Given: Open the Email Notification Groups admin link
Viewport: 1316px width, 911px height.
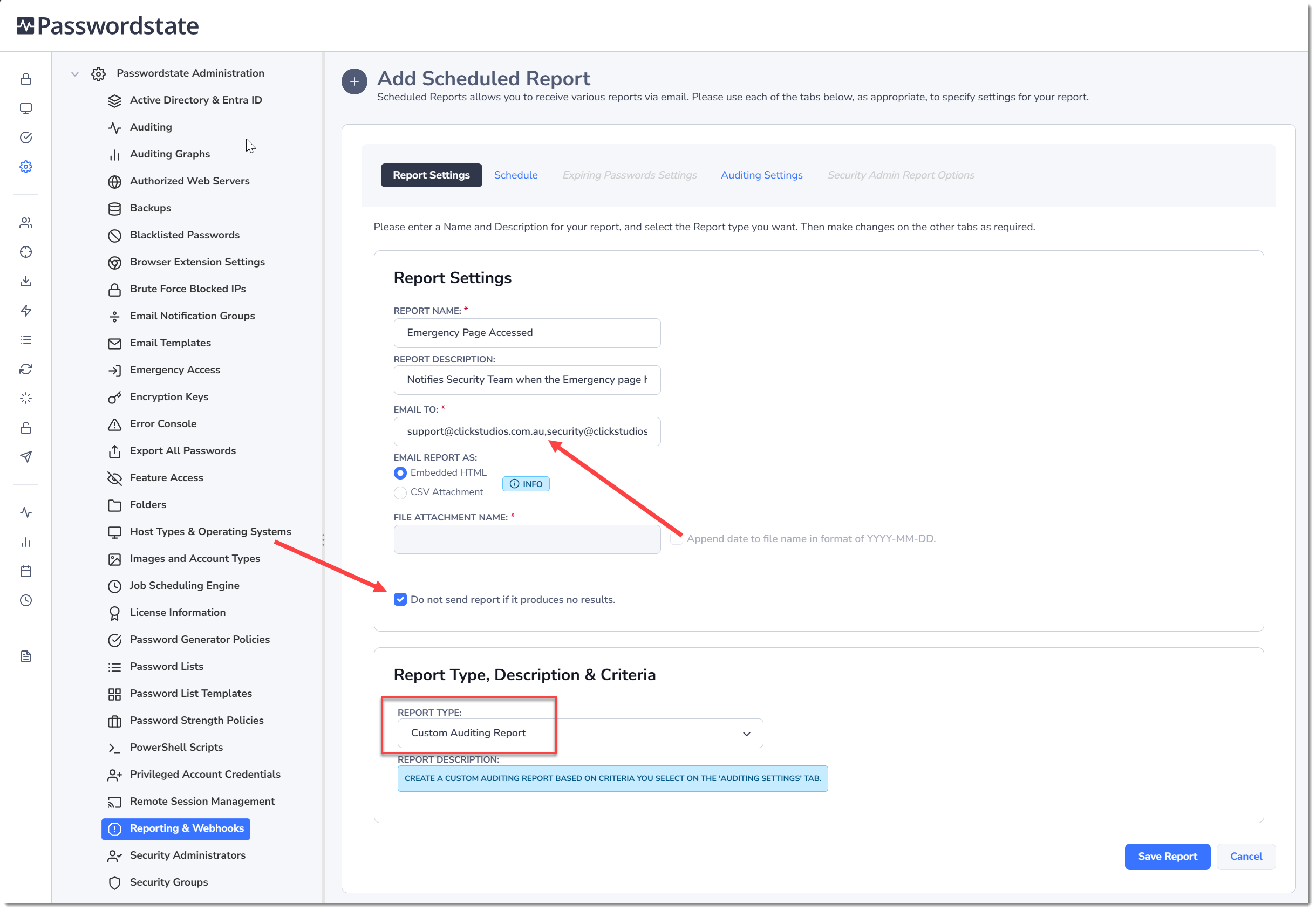Looking at the screenshot, I should [x=193, y=316].
